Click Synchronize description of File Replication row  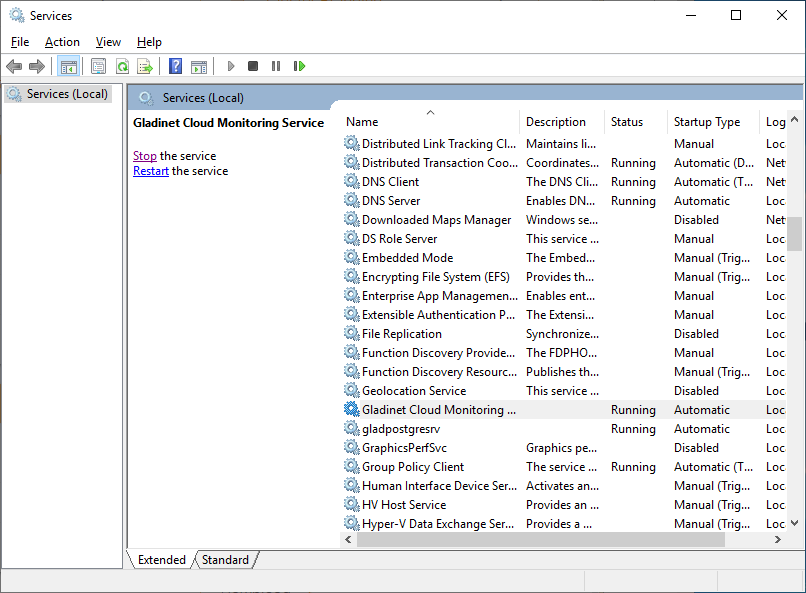pyautogui.click(x=562, y=333)
